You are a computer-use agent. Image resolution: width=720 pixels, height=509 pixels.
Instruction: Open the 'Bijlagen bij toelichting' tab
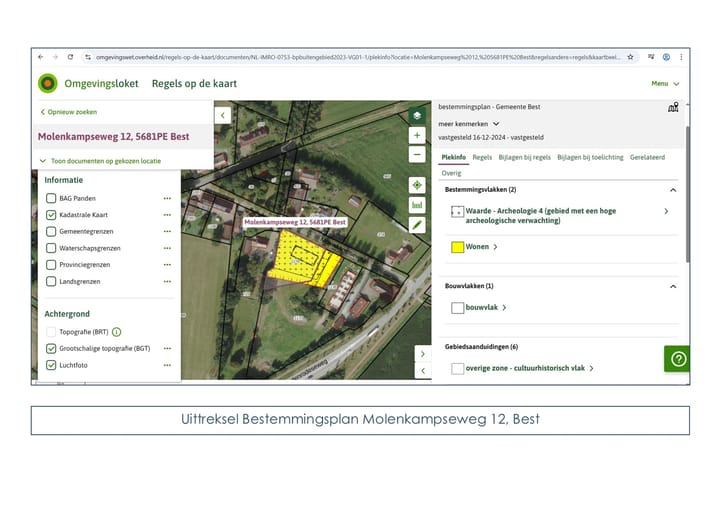click(x=590, y=157)
